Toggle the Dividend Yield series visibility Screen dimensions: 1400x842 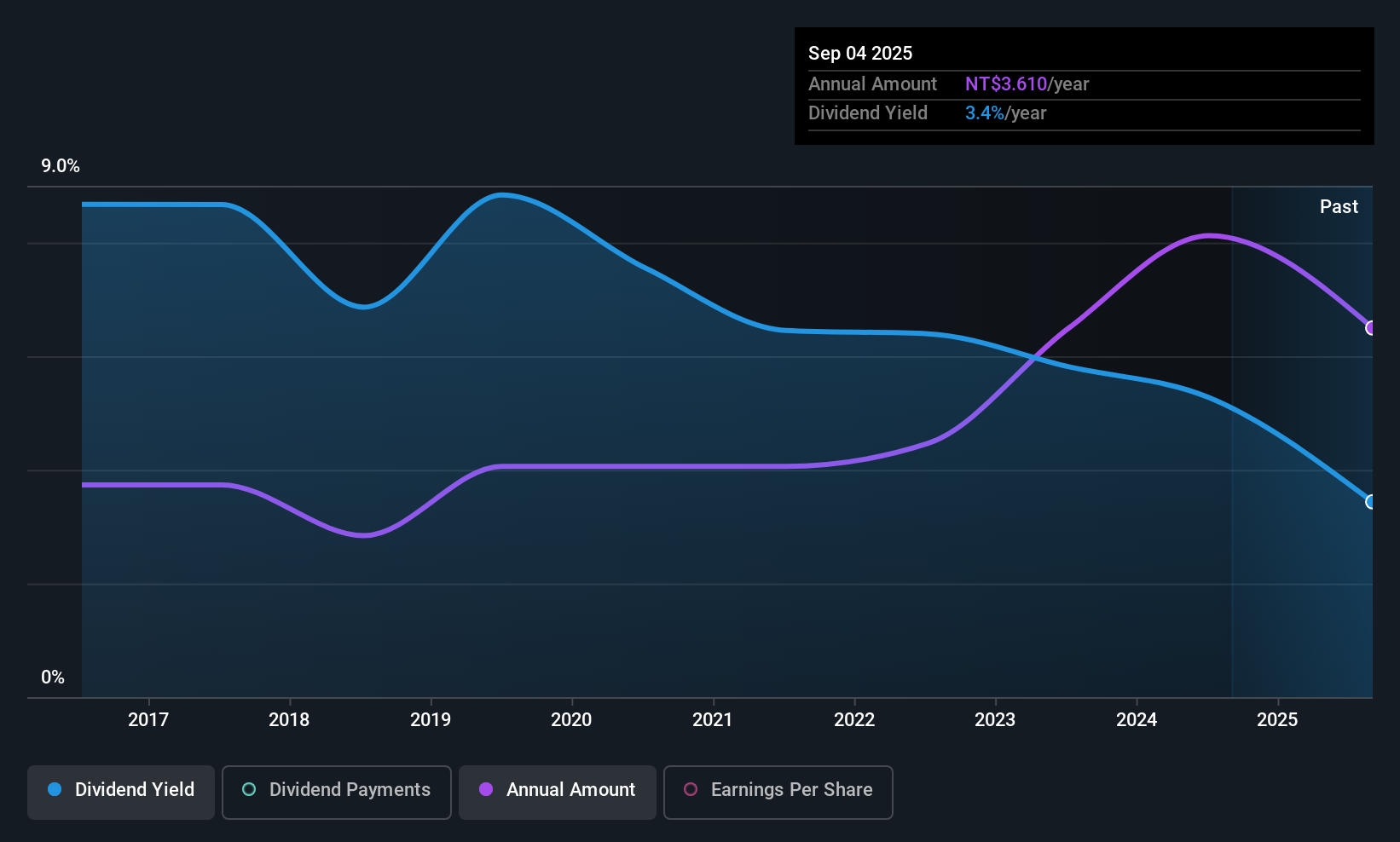pos(120,791)
